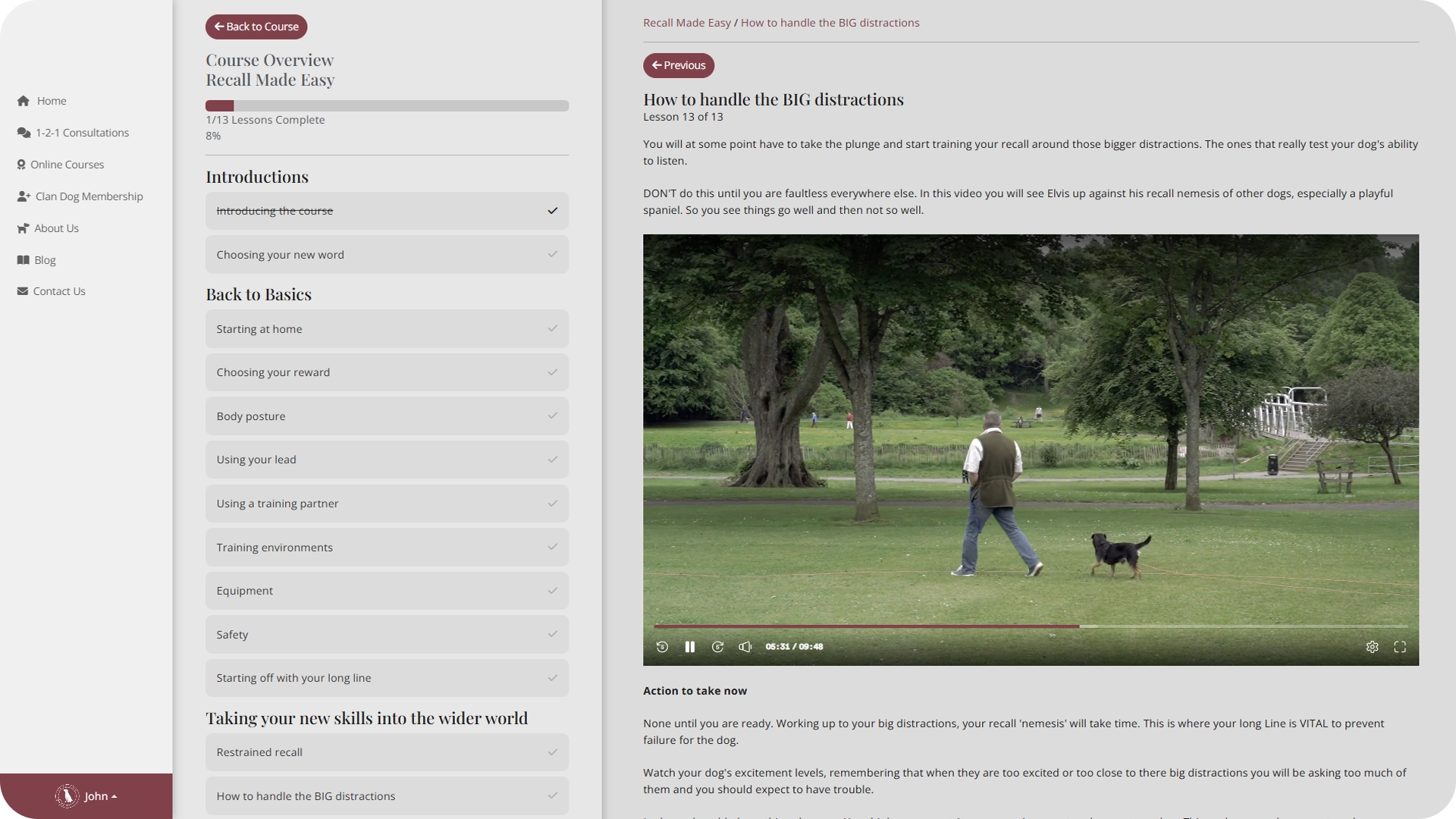Viewport: 1456px width, 819px height.
Task: Click the Previous lesson button
Action: [x=679, y=65]
